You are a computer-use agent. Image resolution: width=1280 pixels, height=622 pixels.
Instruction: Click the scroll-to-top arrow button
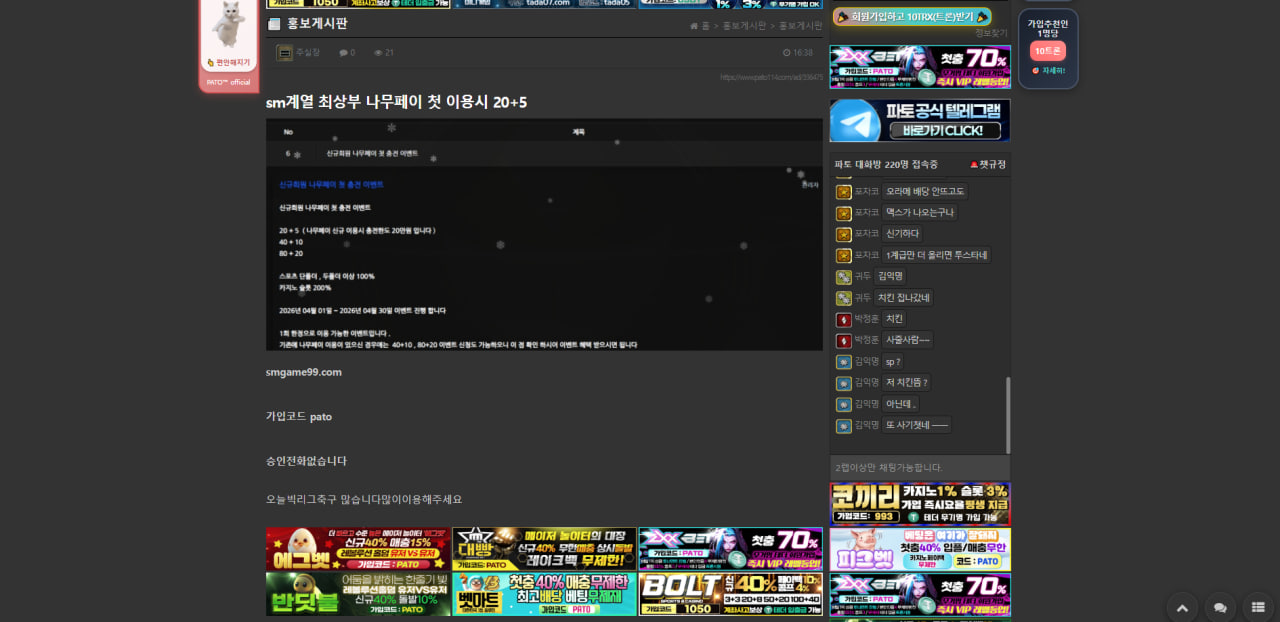1182,607
